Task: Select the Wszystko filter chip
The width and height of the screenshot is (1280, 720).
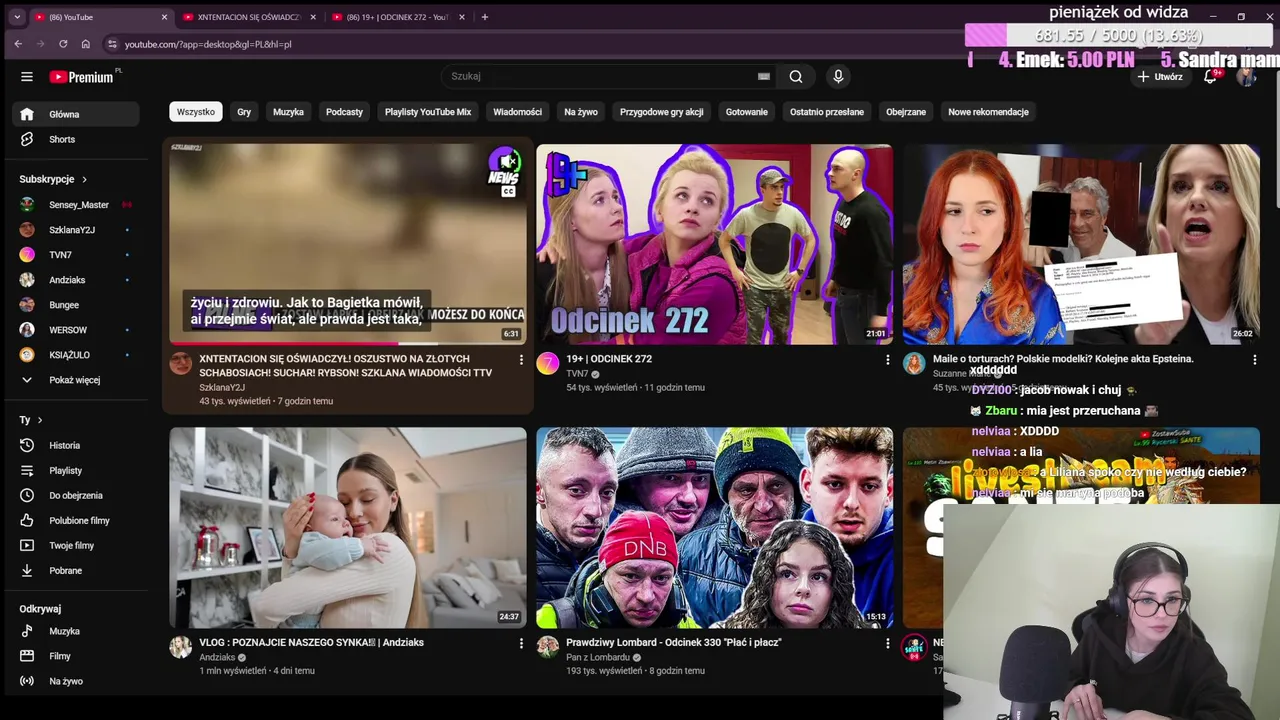Action: (x=196, y=112)
